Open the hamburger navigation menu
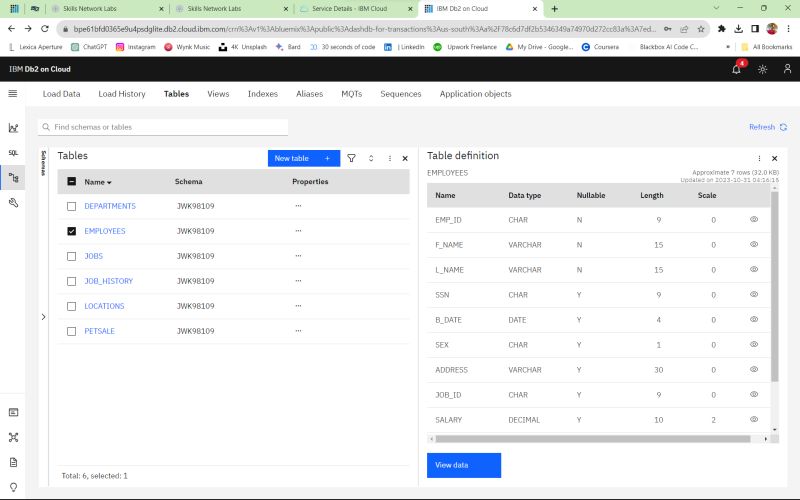 tap(13, 94)
